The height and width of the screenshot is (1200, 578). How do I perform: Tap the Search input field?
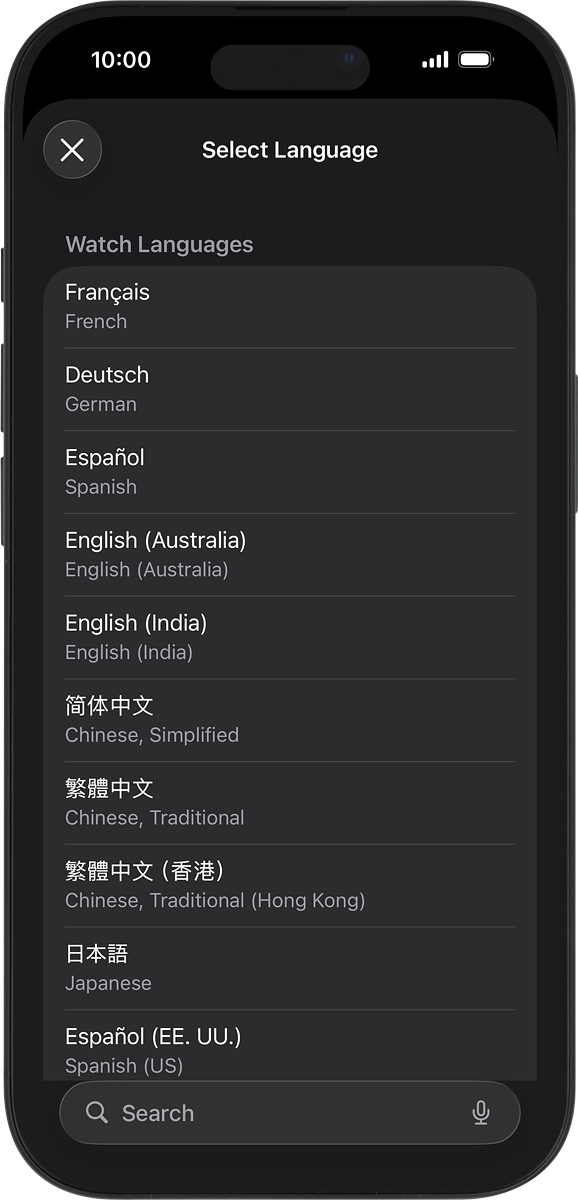click(x=250, y=1113)
